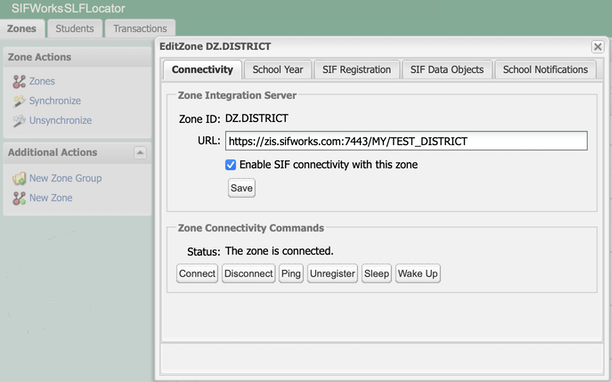Click the New Zone Group link

(x=66, y=178)
